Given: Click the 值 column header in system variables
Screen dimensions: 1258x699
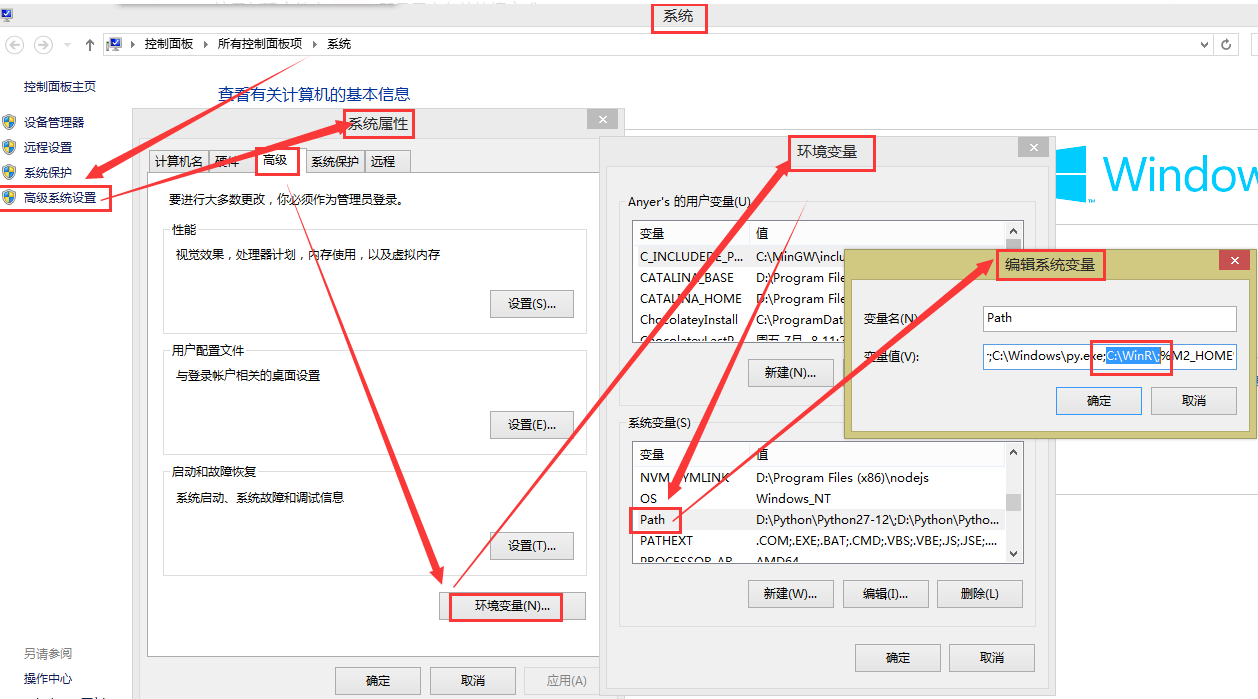Looking at the screenshot, I should coord(878,455).
